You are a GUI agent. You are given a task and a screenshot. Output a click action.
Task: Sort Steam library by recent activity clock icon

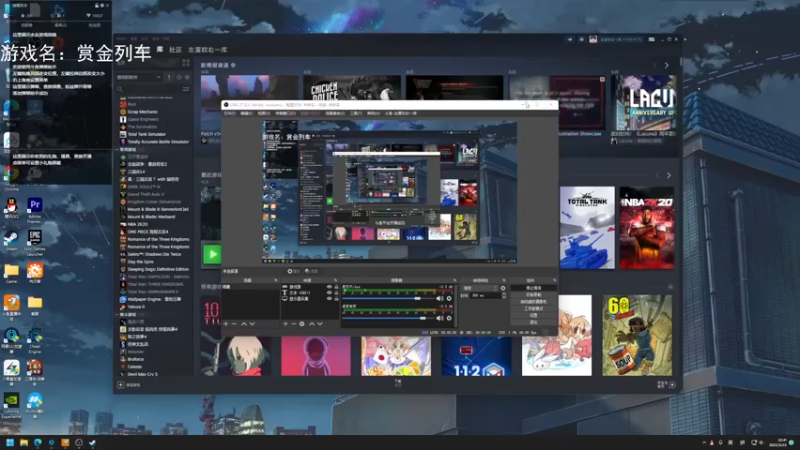(179, 77)
